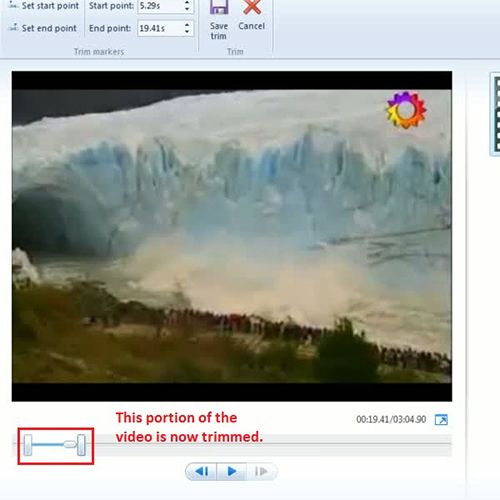The width and height of the screenshot is (500, 500).
Task: Click the playhead knob on the seek bar
Action: pos(70,444)
